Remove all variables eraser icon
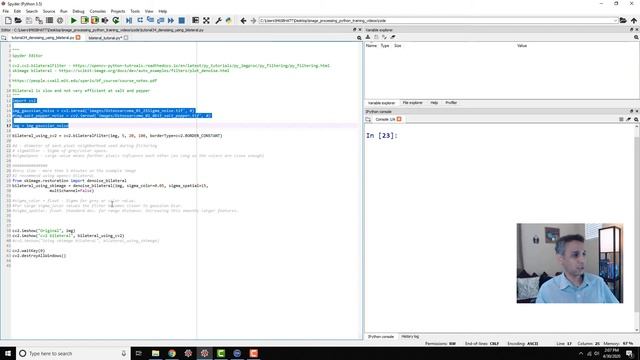 pos(393,37)
